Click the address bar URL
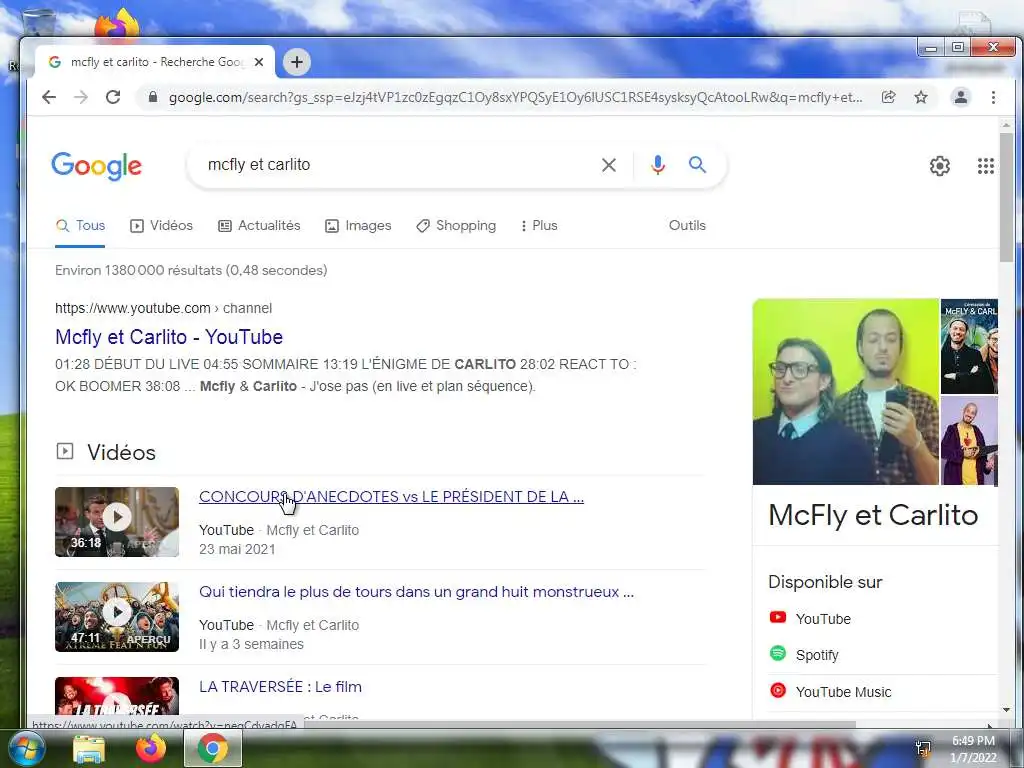Screen dimensions: 1024x768 [515, 97]
